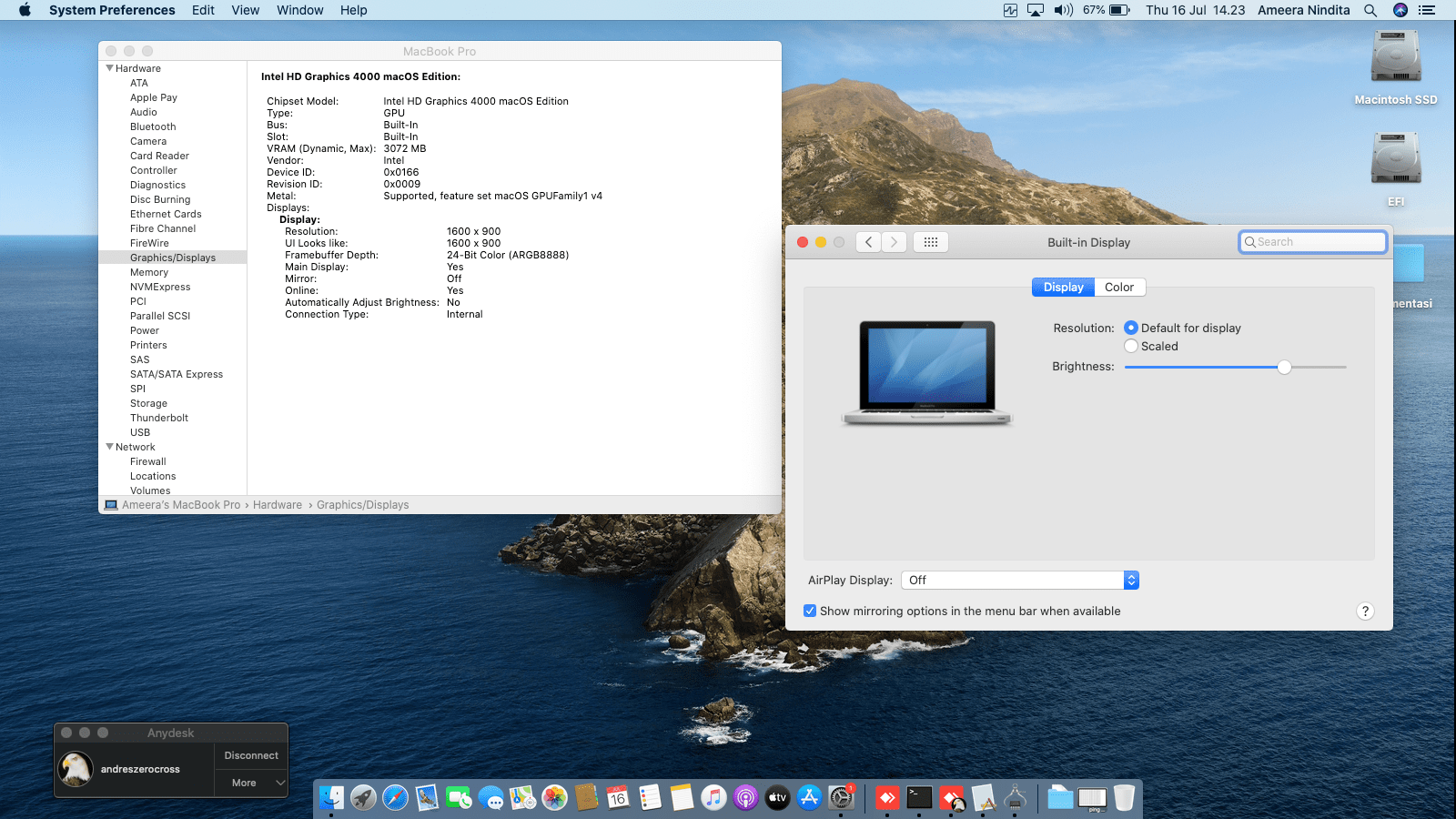Launch Launchpad from the Dock
Viewport: 1456px width, 819px height.
click(x=363, y=798)
